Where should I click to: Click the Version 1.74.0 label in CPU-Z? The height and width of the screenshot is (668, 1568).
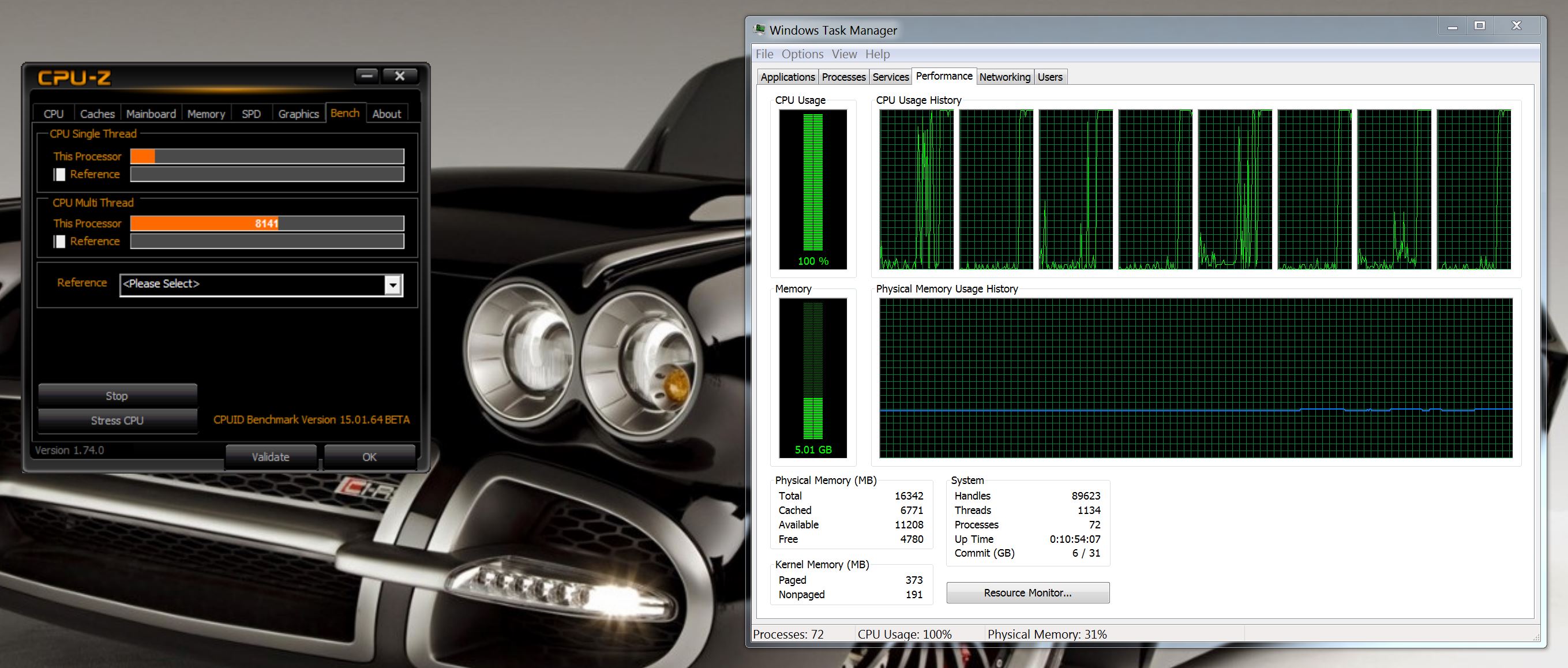click(x=69, y=450)
